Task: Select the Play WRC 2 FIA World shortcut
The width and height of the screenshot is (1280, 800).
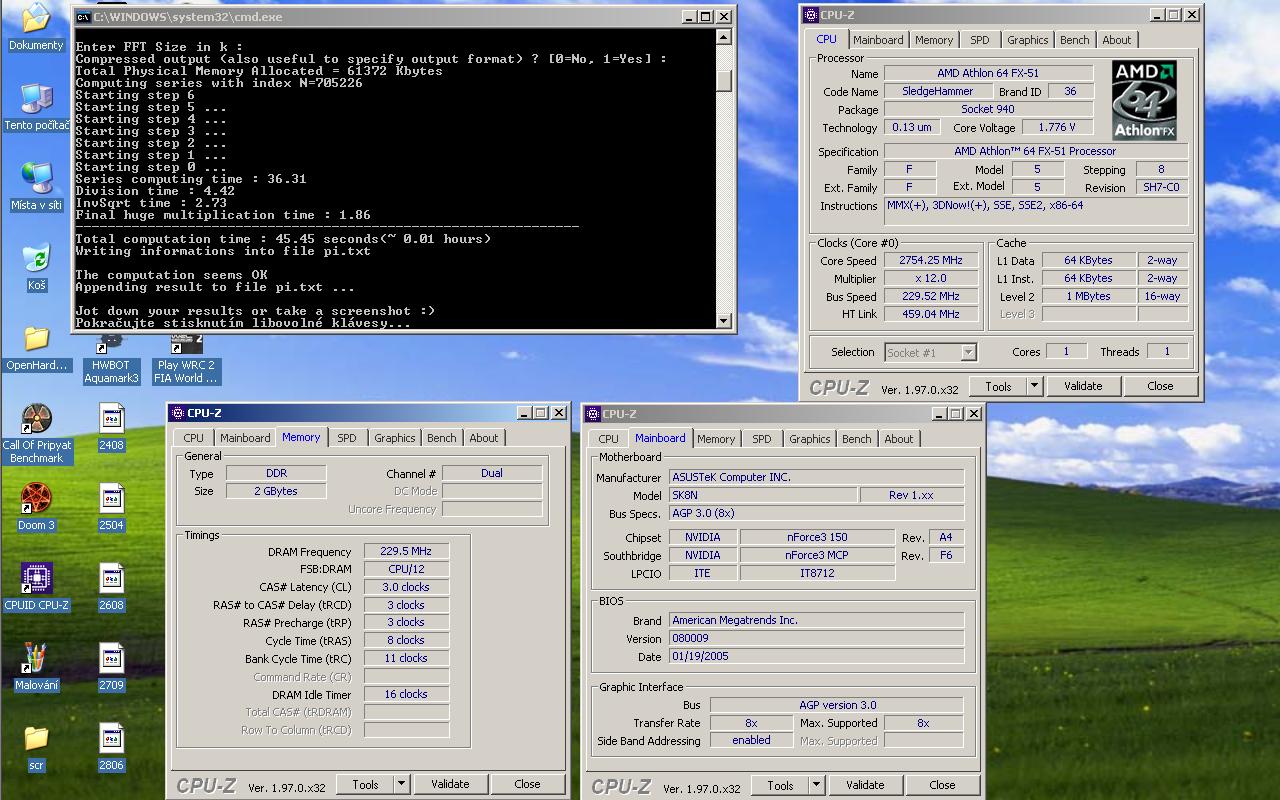Action: (x=186, y=344)
